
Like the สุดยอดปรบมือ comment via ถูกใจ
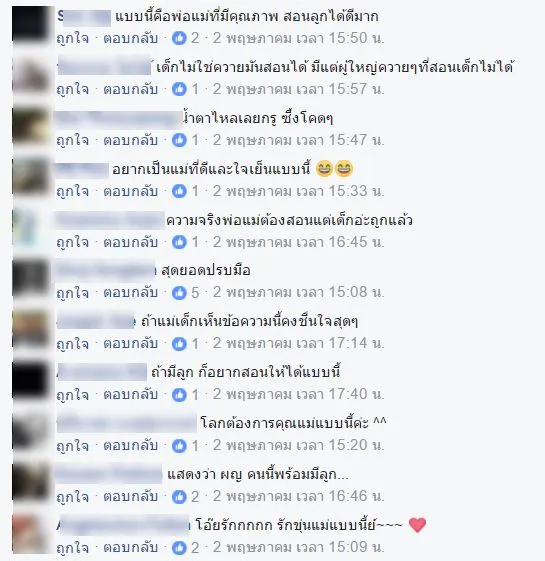(x=73, y=293)
